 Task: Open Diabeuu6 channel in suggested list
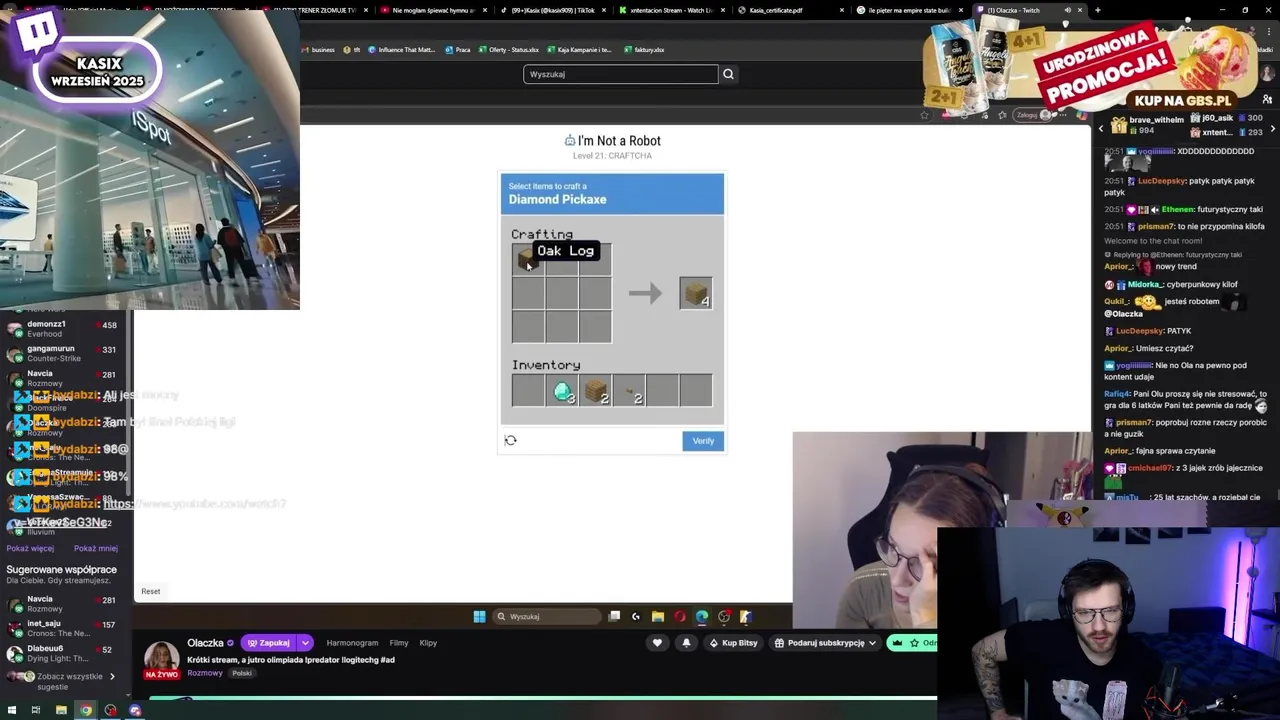tap(60, 653)
